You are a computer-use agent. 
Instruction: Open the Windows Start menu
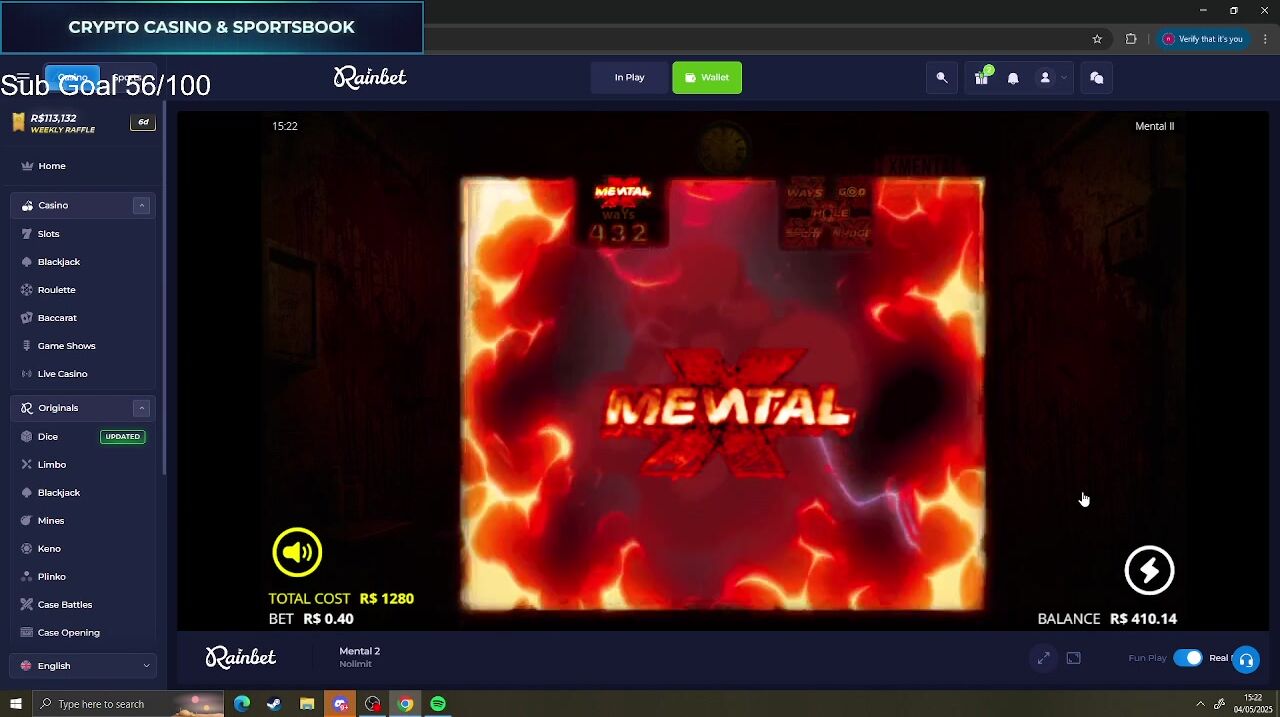point(15,704)
